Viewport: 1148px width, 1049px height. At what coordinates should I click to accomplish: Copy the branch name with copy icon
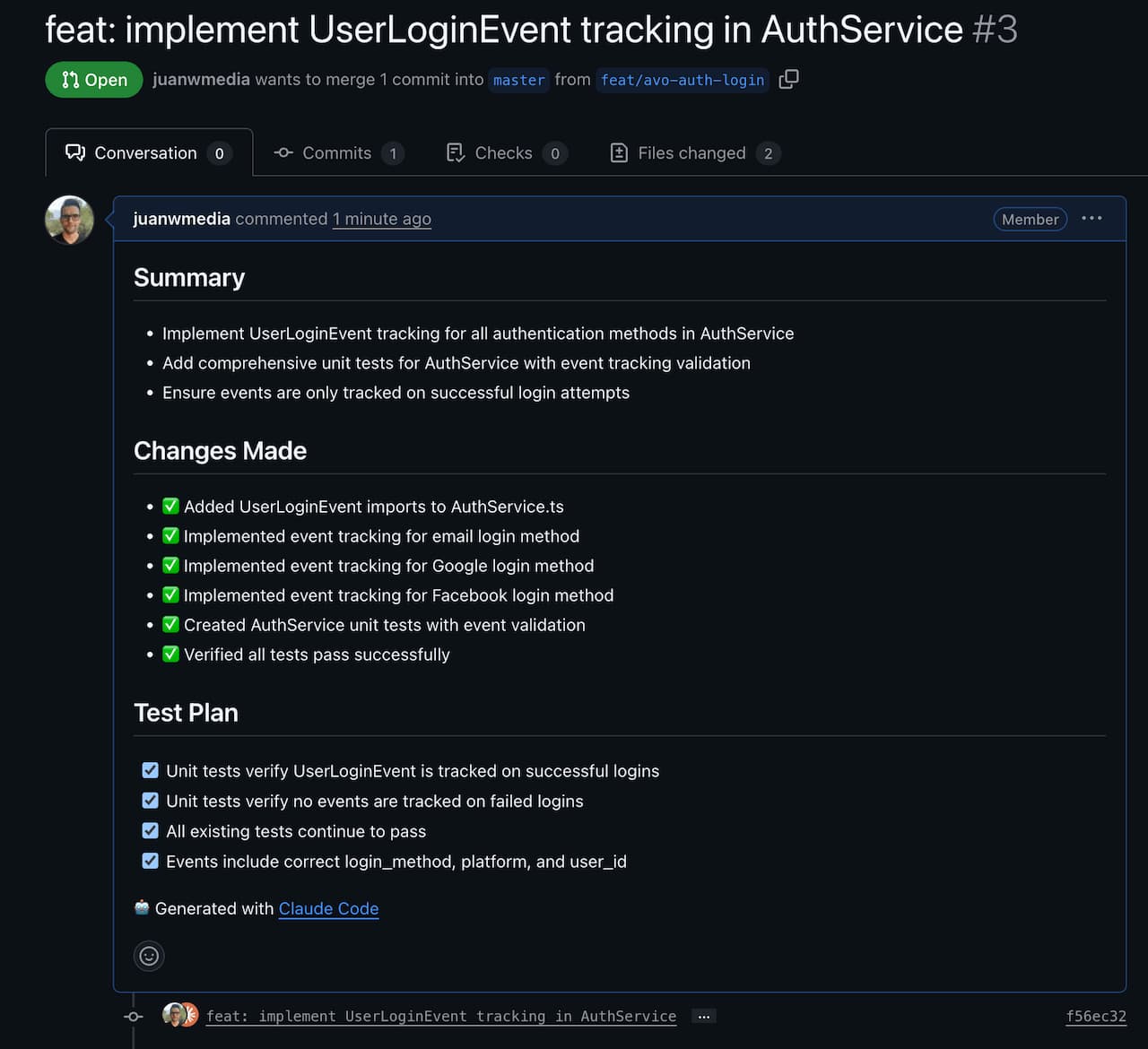pyautogui.click(x=788, y=80)
